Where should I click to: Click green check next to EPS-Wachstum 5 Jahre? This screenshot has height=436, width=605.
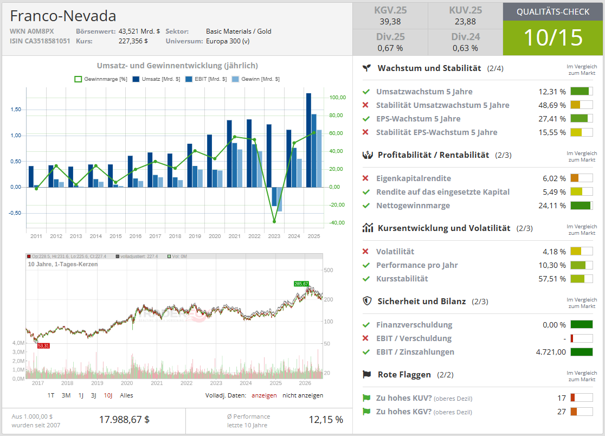point(366,119)
